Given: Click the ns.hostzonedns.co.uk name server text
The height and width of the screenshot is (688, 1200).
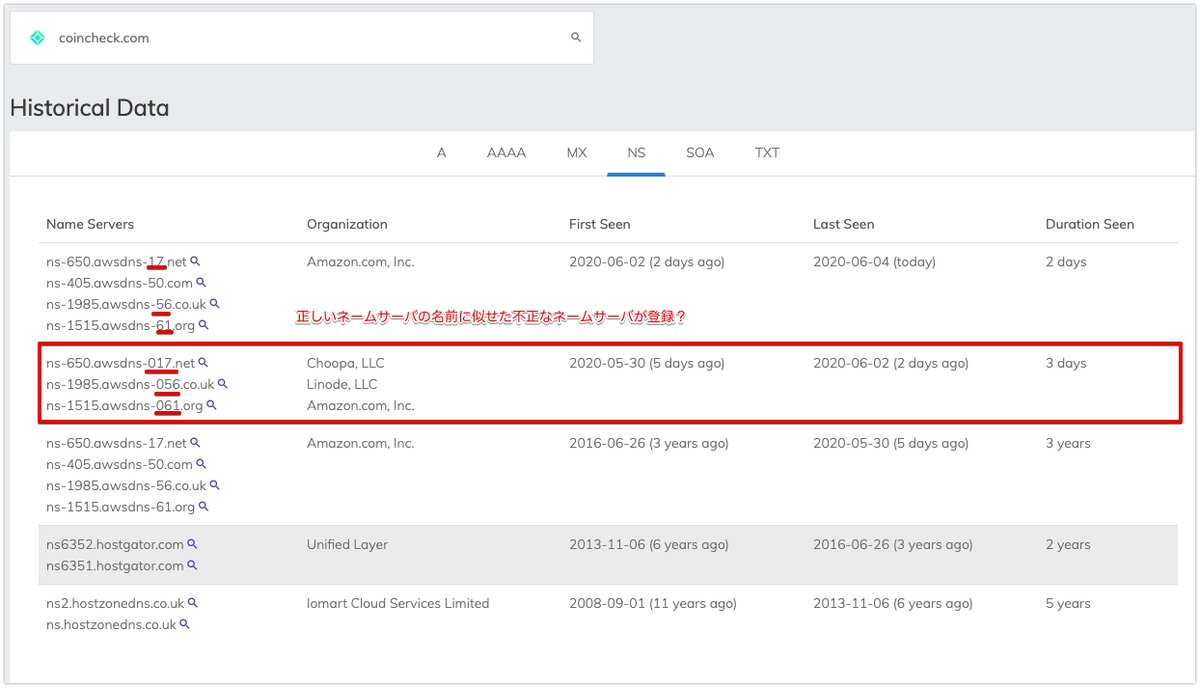Looking at the screenshot, I should pos(111,624).
